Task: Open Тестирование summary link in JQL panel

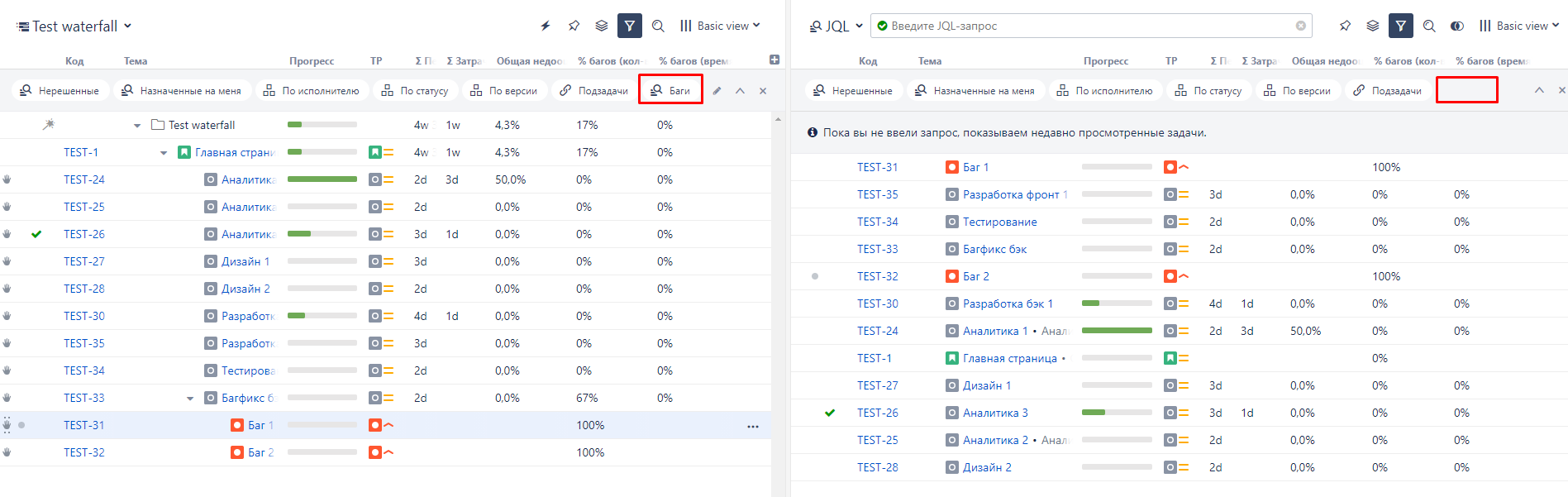Action: pyautogui.click(x=1000, y=222)
